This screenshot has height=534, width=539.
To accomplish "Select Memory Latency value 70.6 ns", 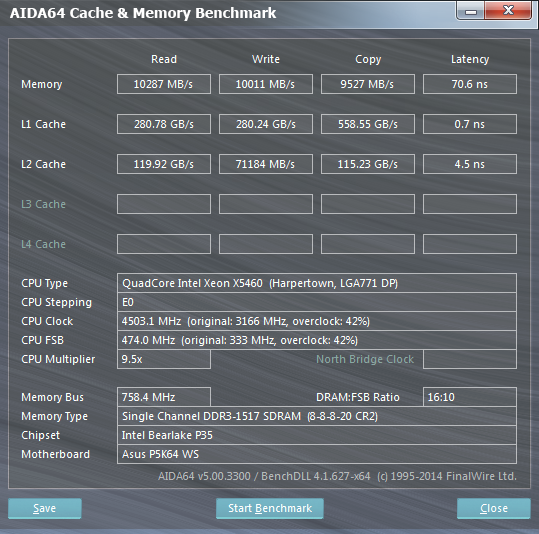I will [x=470, y=84].
